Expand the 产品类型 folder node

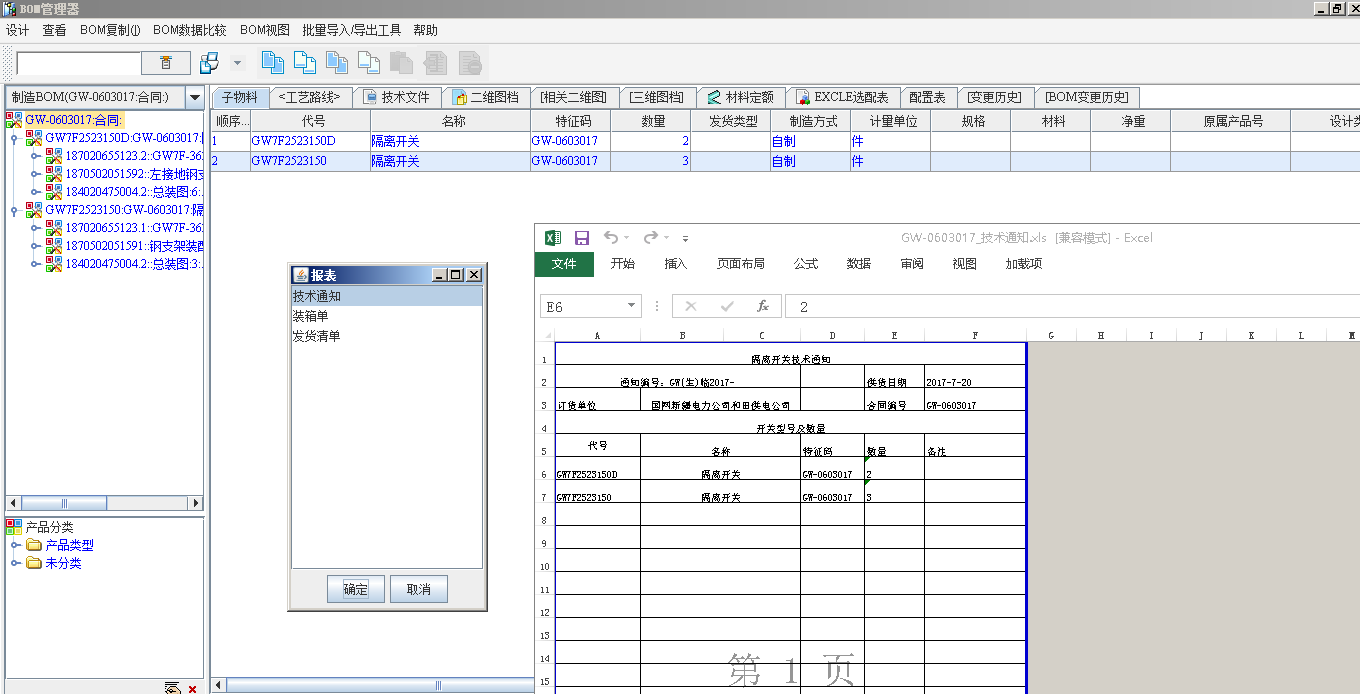point(15,545)
